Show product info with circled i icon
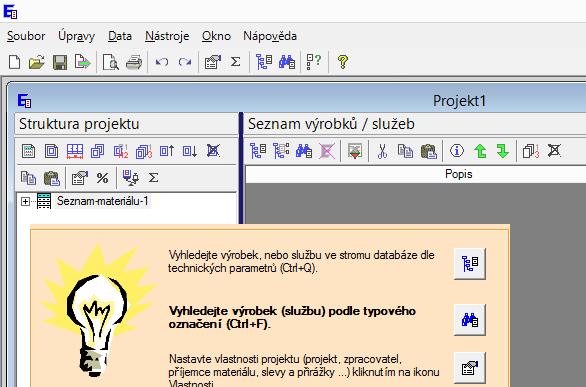Screen dimensions: 586x387 (457, 151)
